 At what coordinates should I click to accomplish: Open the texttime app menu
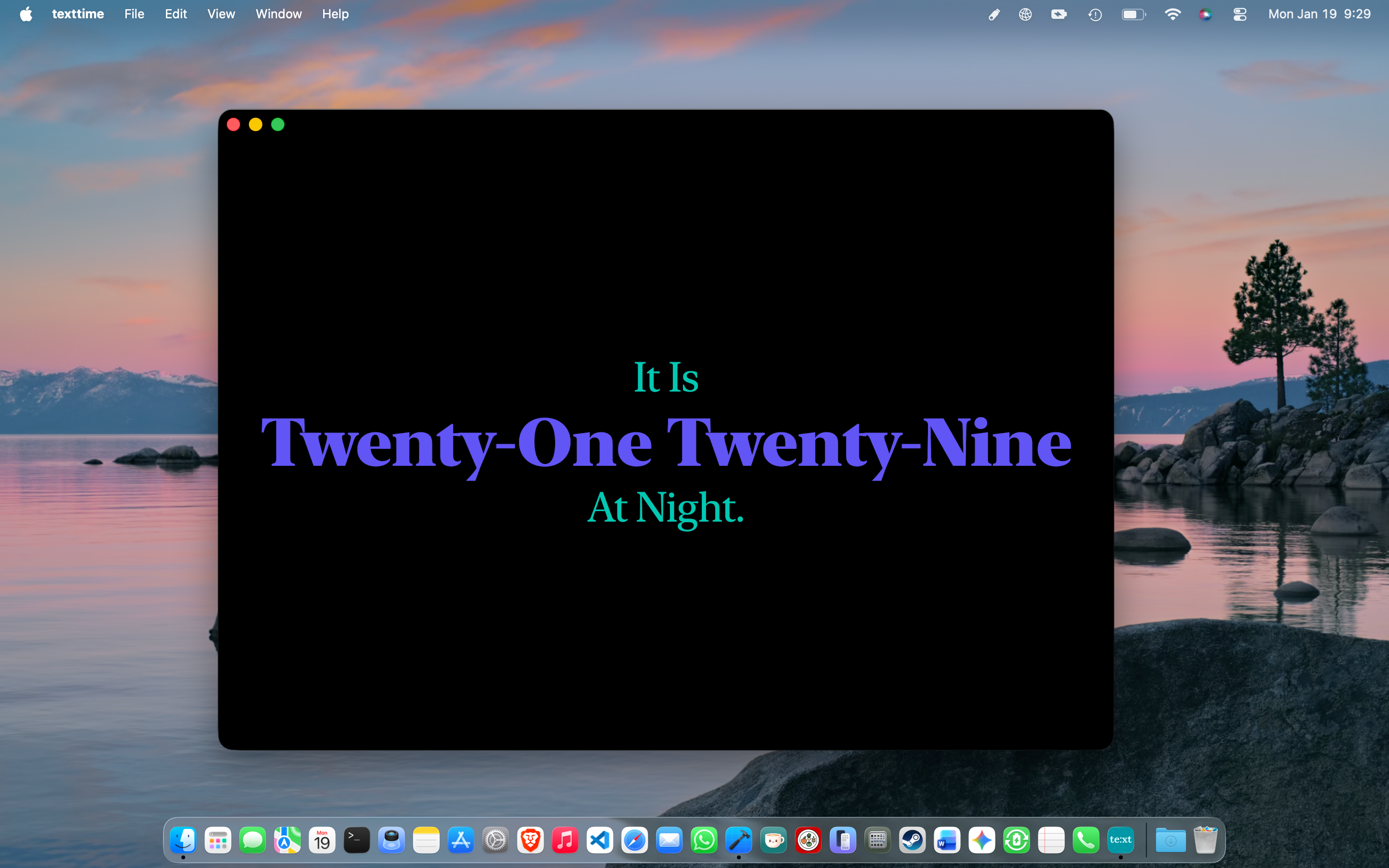pos(78,14)
